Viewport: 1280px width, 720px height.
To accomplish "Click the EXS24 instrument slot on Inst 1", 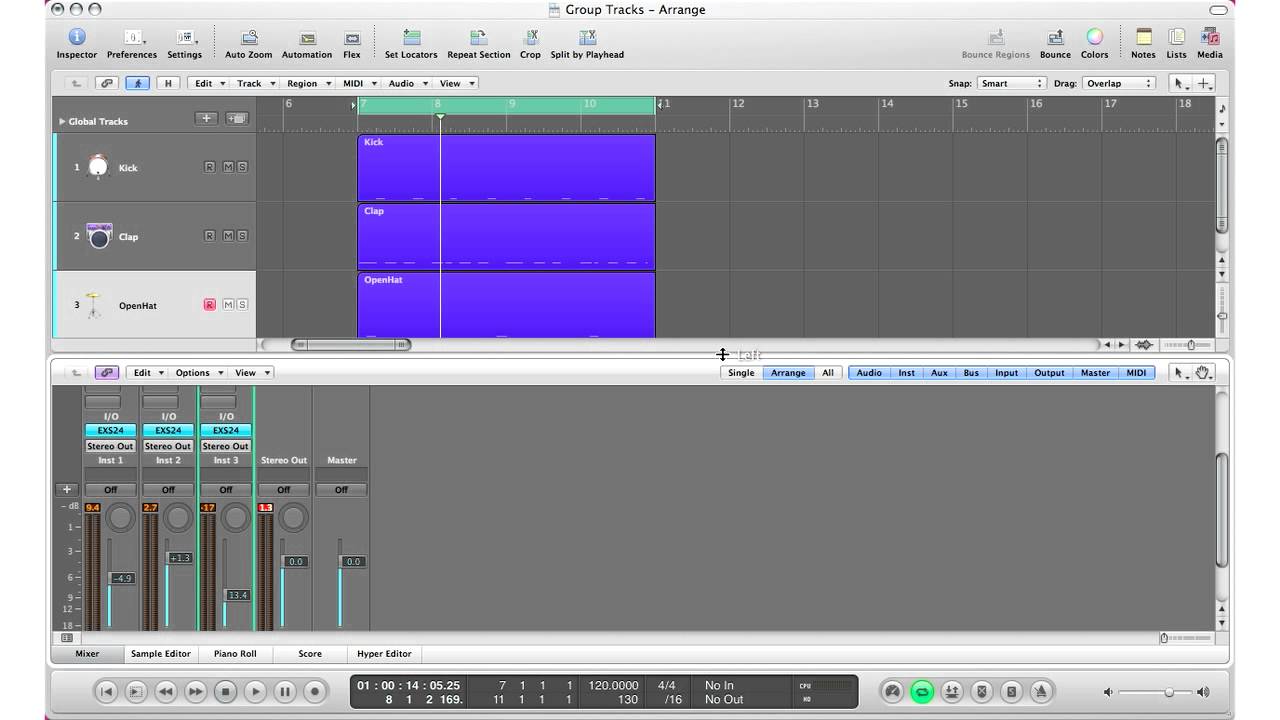I will point(110,431).
